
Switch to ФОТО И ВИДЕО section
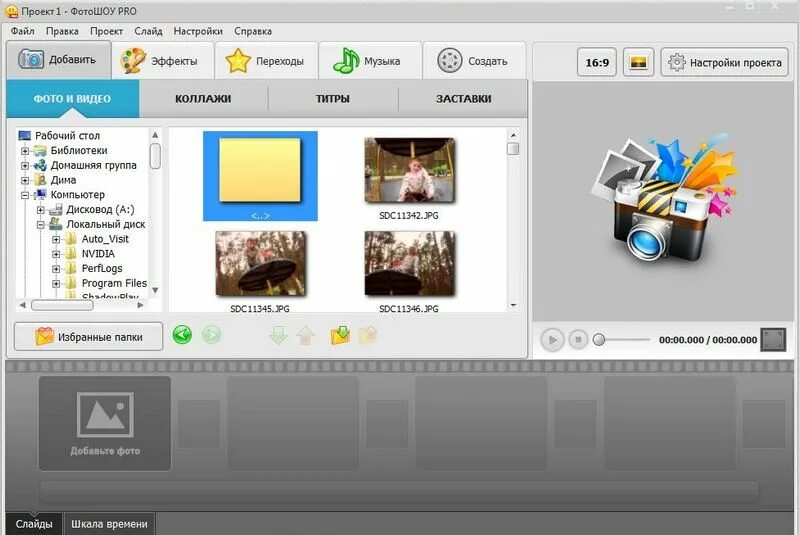click(x=72, y=98)
